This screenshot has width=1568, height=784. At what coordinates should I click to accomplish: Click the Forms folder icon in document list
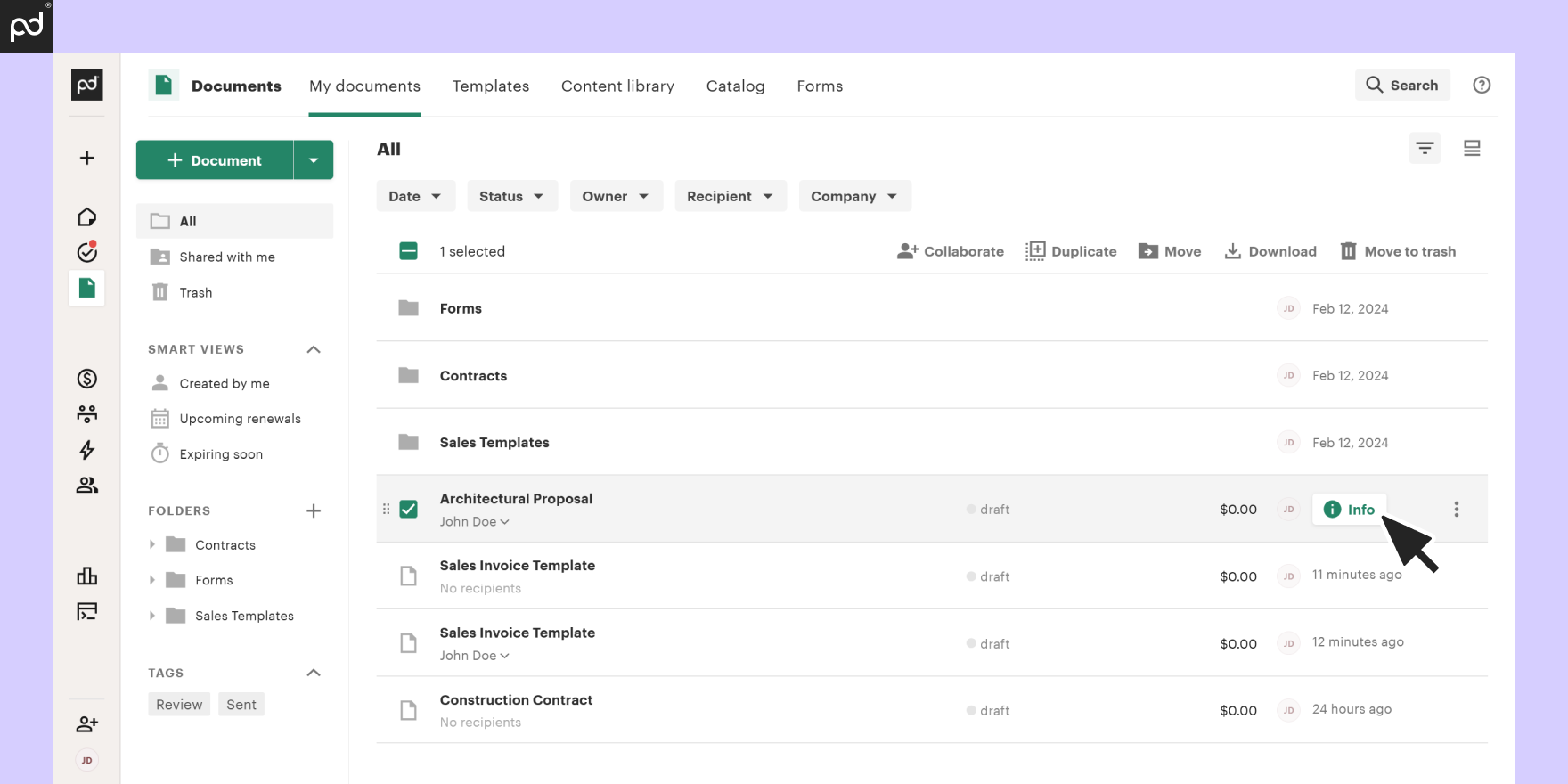click(x=408, y=308)
